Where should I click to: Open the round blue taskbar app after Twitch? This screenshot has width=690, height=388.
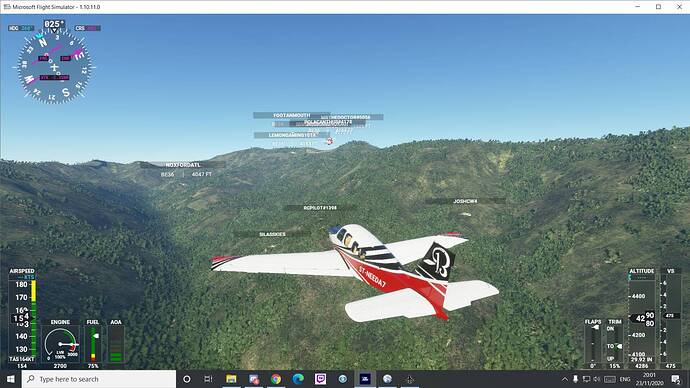[x=342, y=379]
